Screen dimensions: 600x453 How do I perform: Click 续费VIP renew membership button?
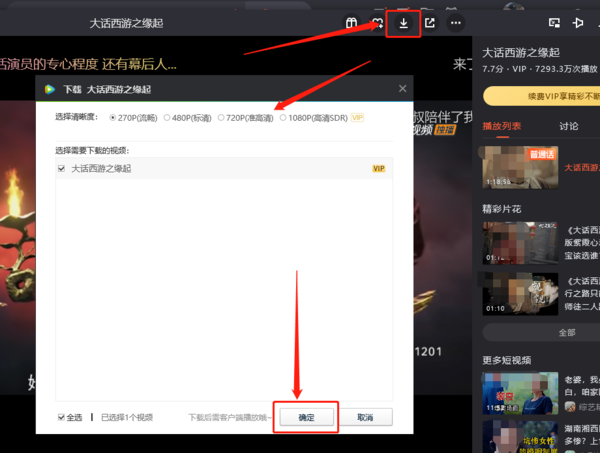tap(541, 96)
